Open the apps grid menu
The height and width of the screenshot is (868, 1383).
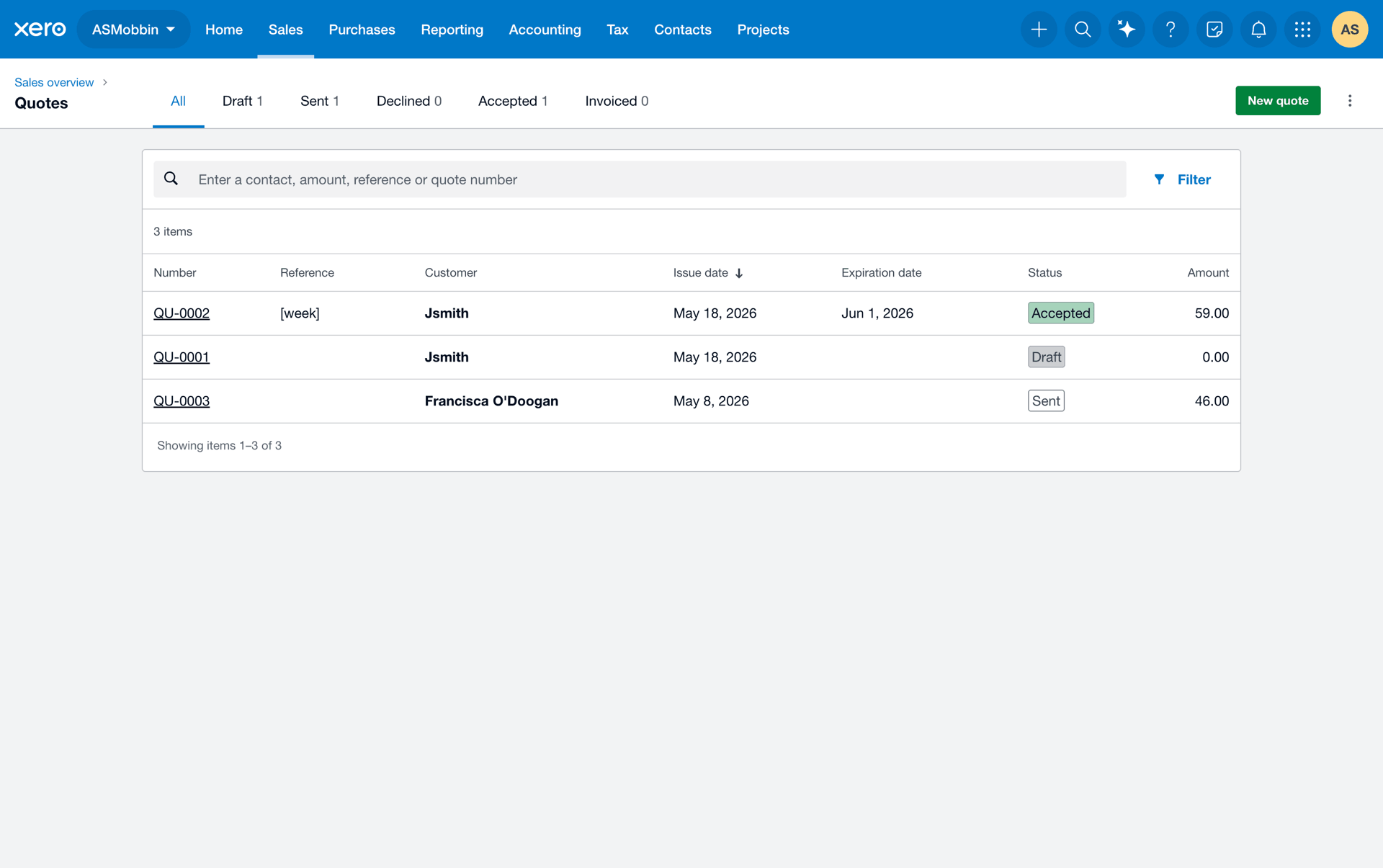pos(1302,30)
